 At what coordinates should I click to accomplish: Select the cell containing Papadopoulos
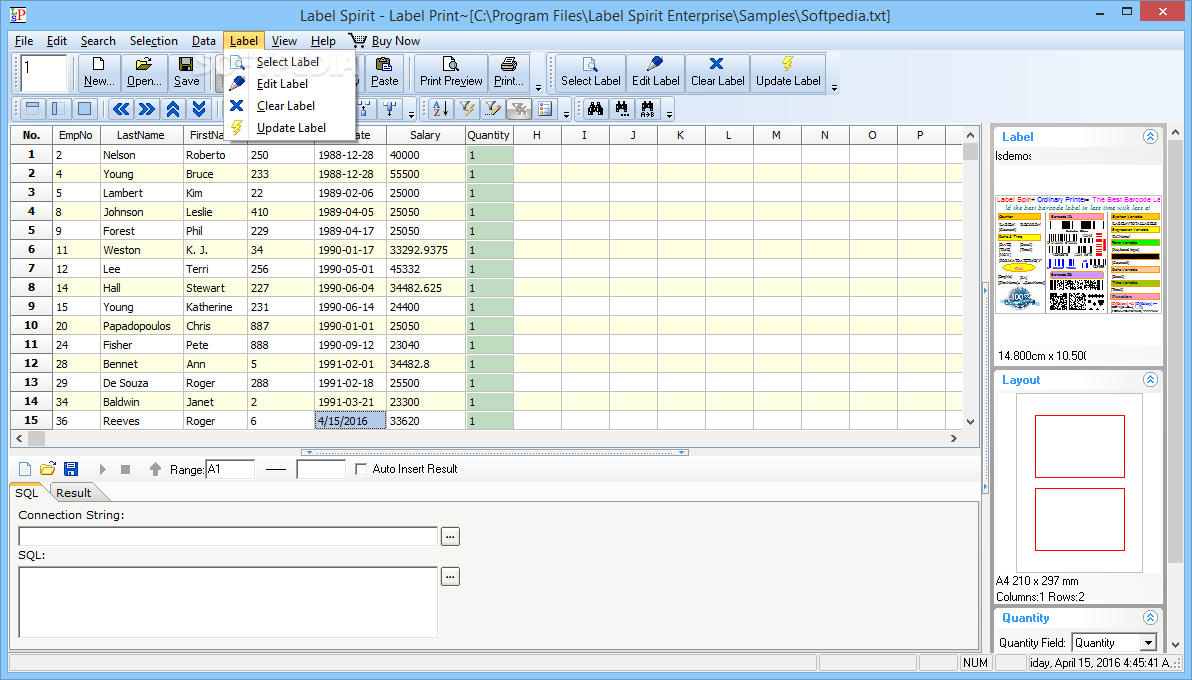pyautogui.click(x=141, y=326)
